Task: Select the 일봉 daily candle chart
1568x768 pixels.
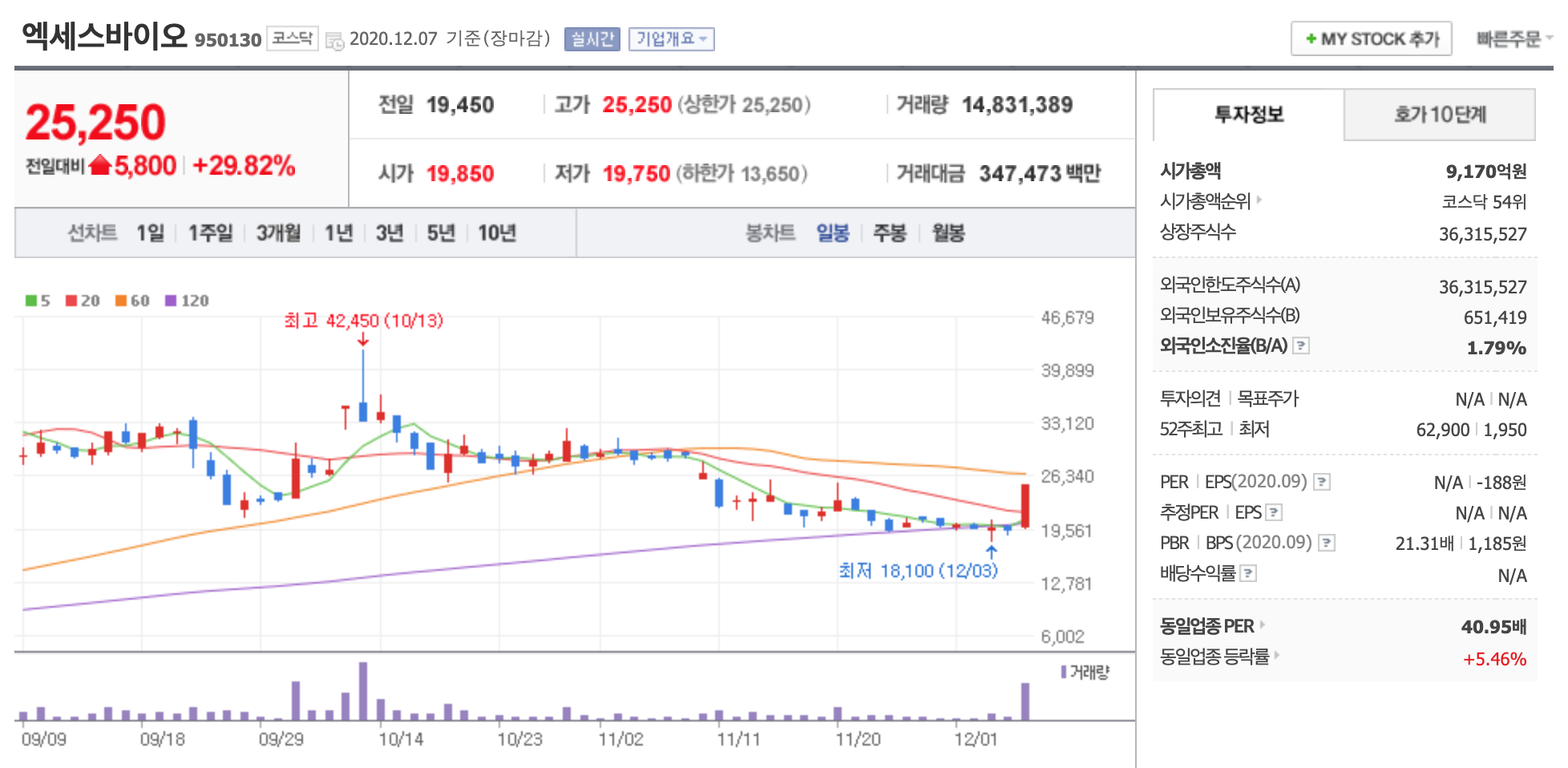Action: [x=833, y=232]
